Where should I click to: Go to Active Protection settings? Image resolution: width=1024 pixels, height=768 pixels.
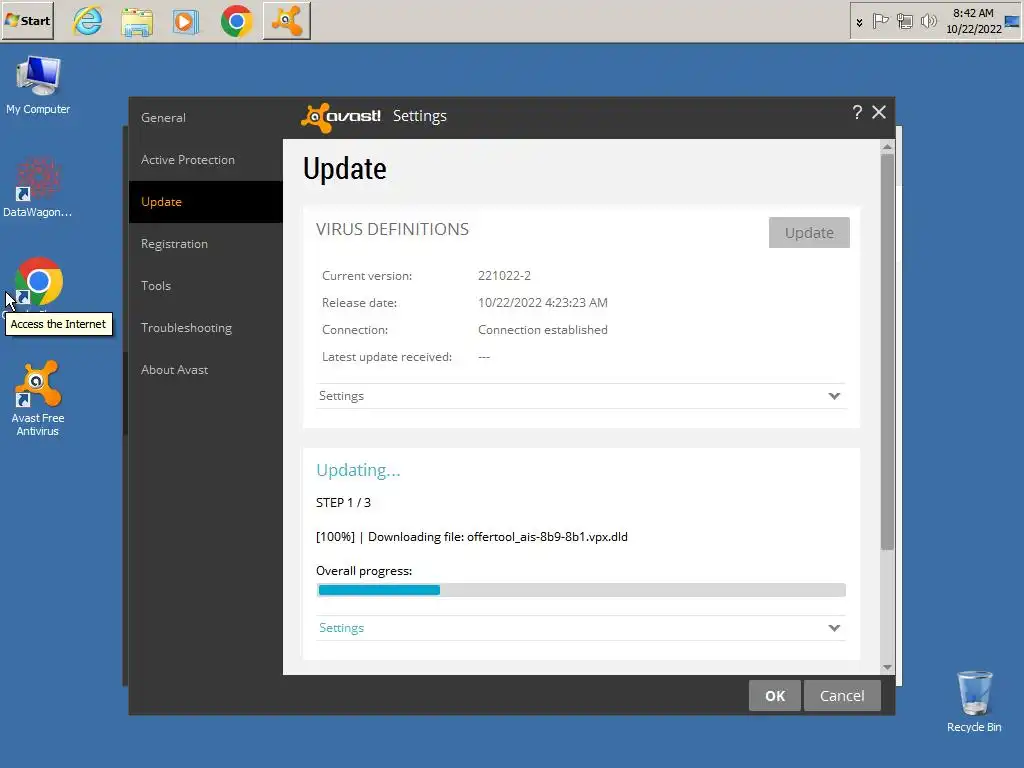click(206, 159)
